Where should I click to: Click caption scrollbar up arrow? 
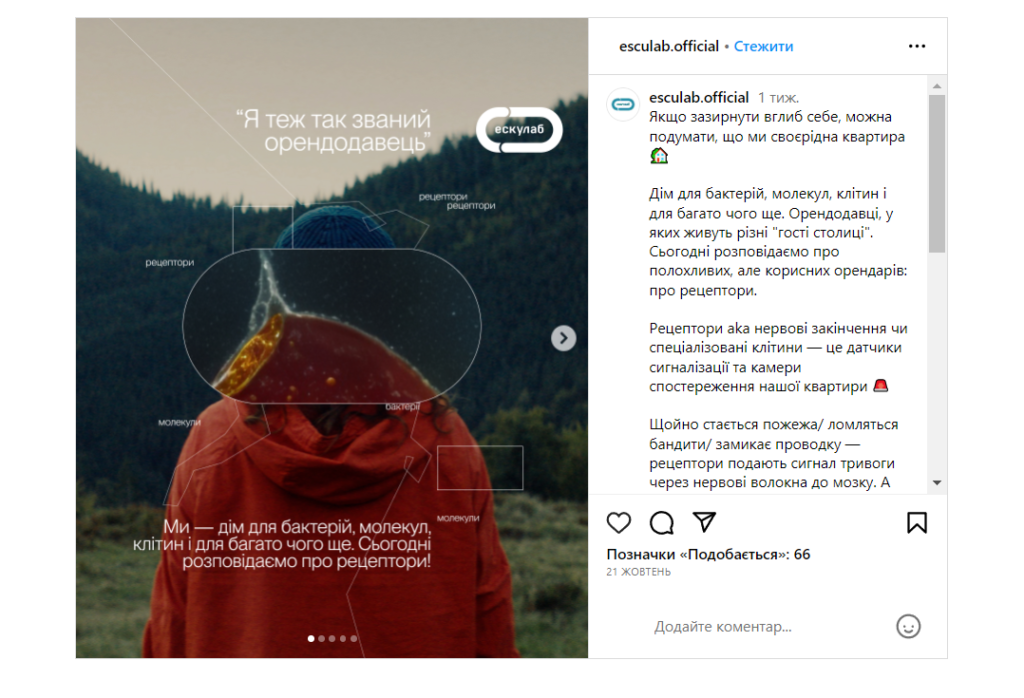[x=937, y=86]
